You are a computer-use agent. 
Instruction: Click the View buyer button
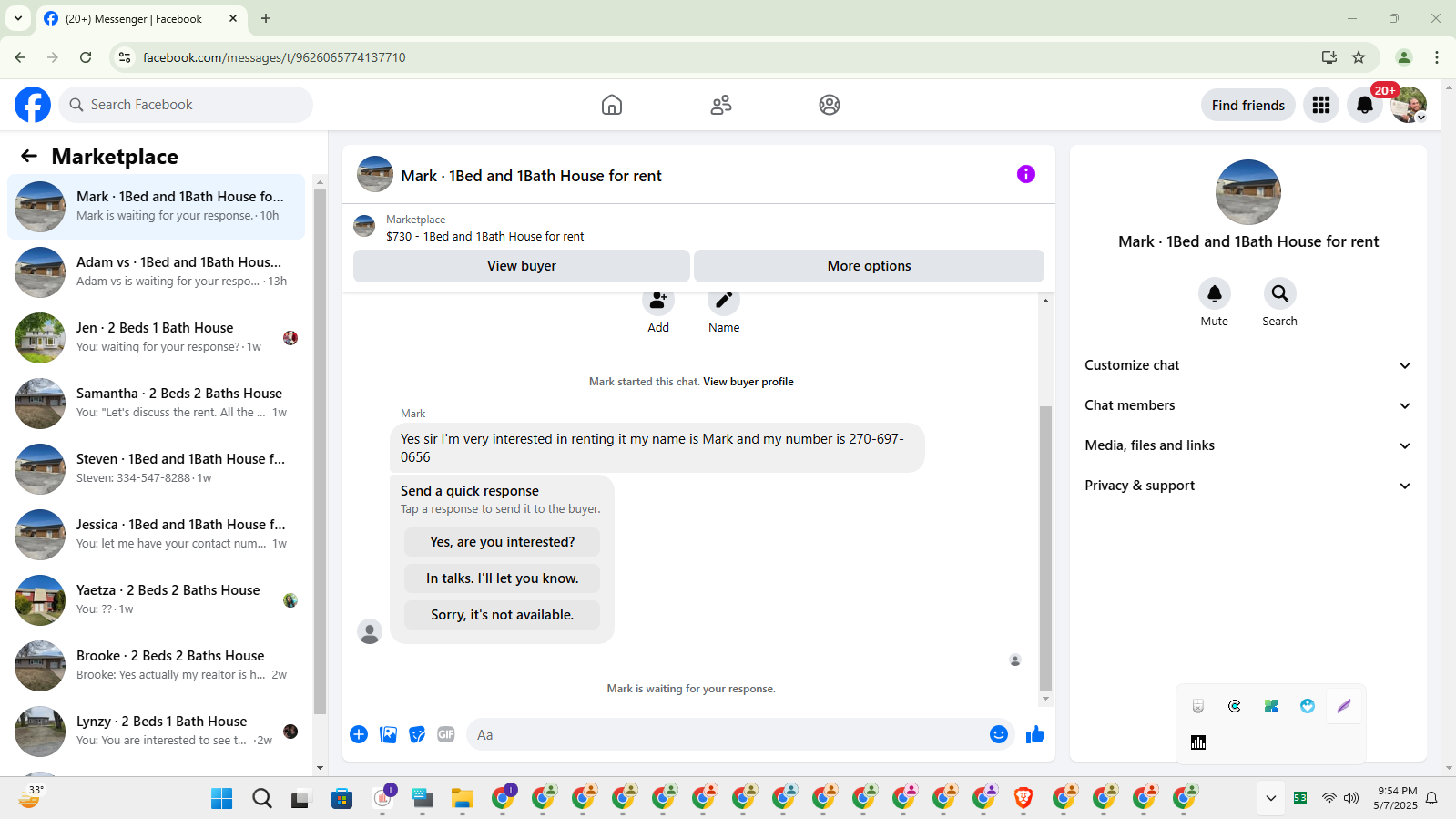(522, 266)
